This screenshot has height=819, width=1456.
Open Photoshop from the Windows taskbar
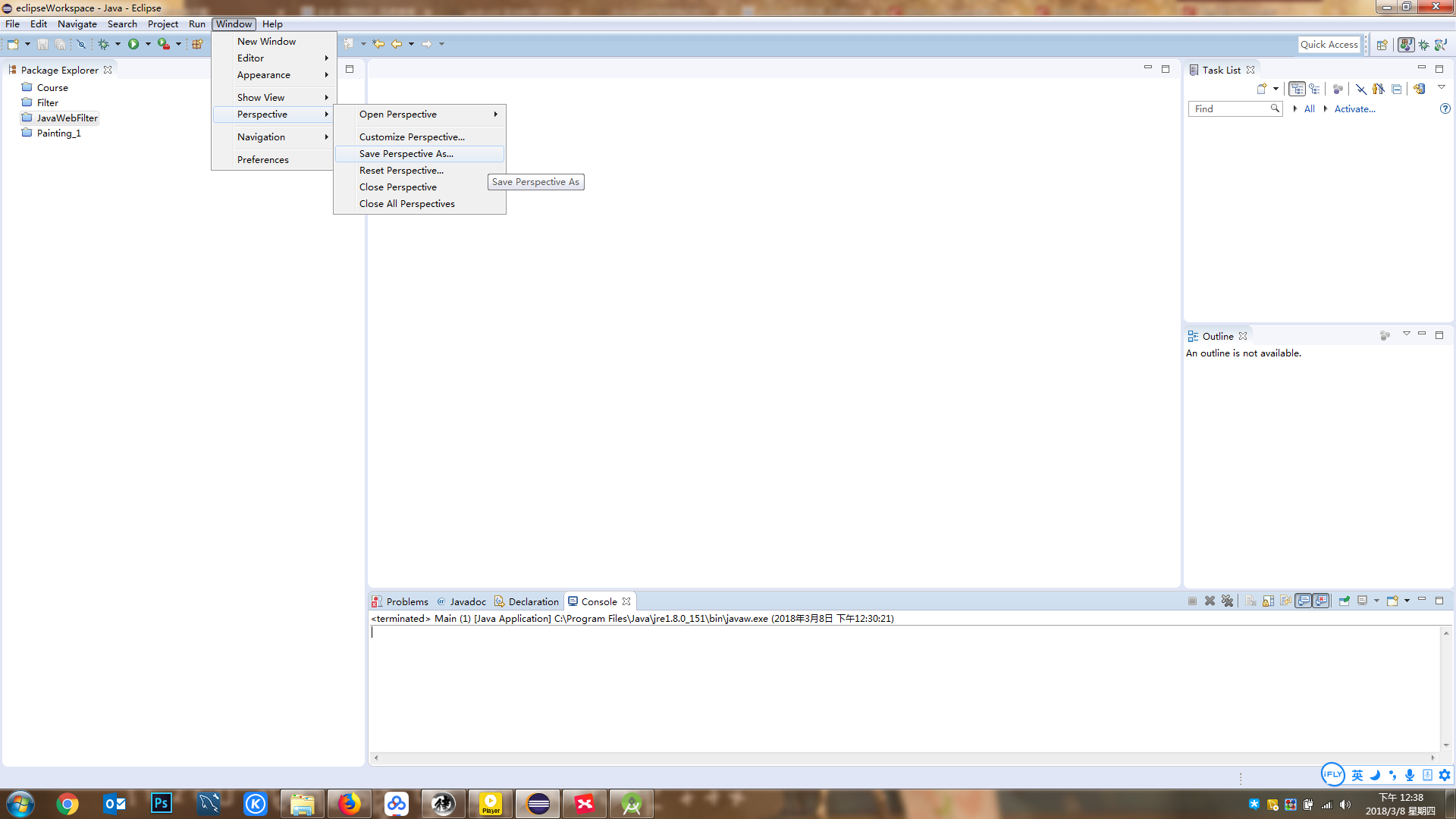click(162, 803)
